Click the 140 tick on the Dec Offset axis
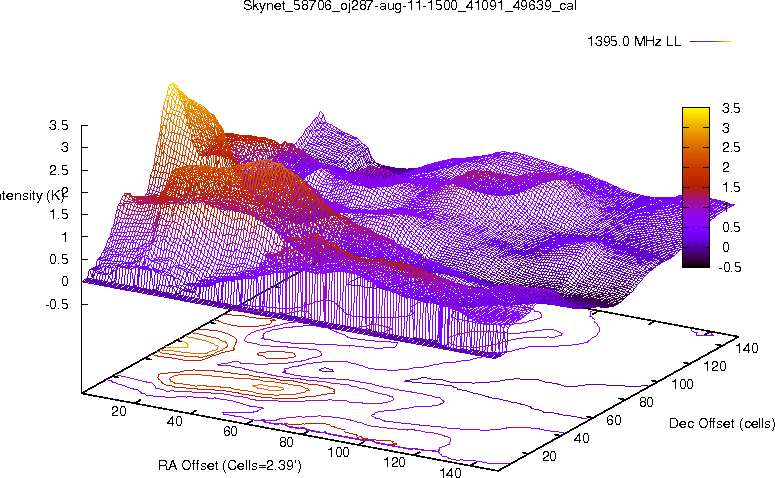Screen dimensions: 775x478 point(747,348)
